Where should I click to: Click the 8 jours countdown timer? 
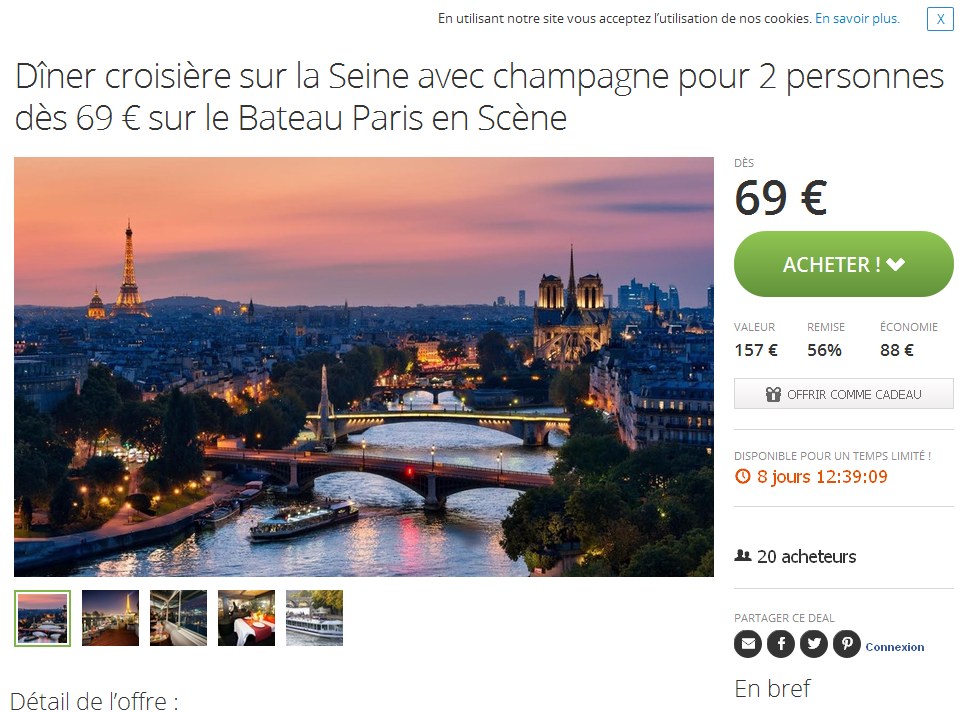pyautogui.click(x=822, y=477)
